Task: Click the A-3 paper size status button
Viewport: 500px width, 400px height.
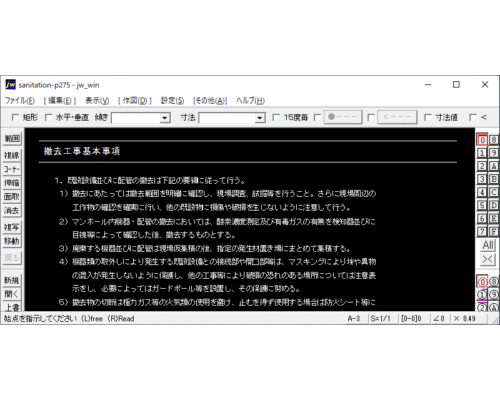Action: pyautogui.click(x=354, y=319)
